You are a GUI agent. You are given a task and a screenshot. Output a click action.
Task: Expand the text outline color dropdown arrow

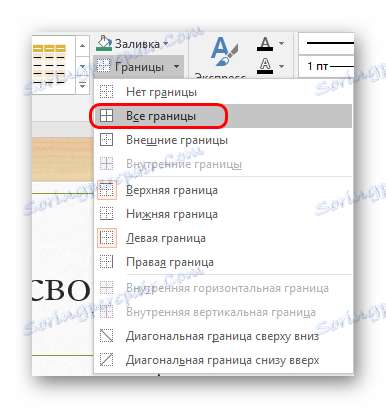[x=282, y=66]
